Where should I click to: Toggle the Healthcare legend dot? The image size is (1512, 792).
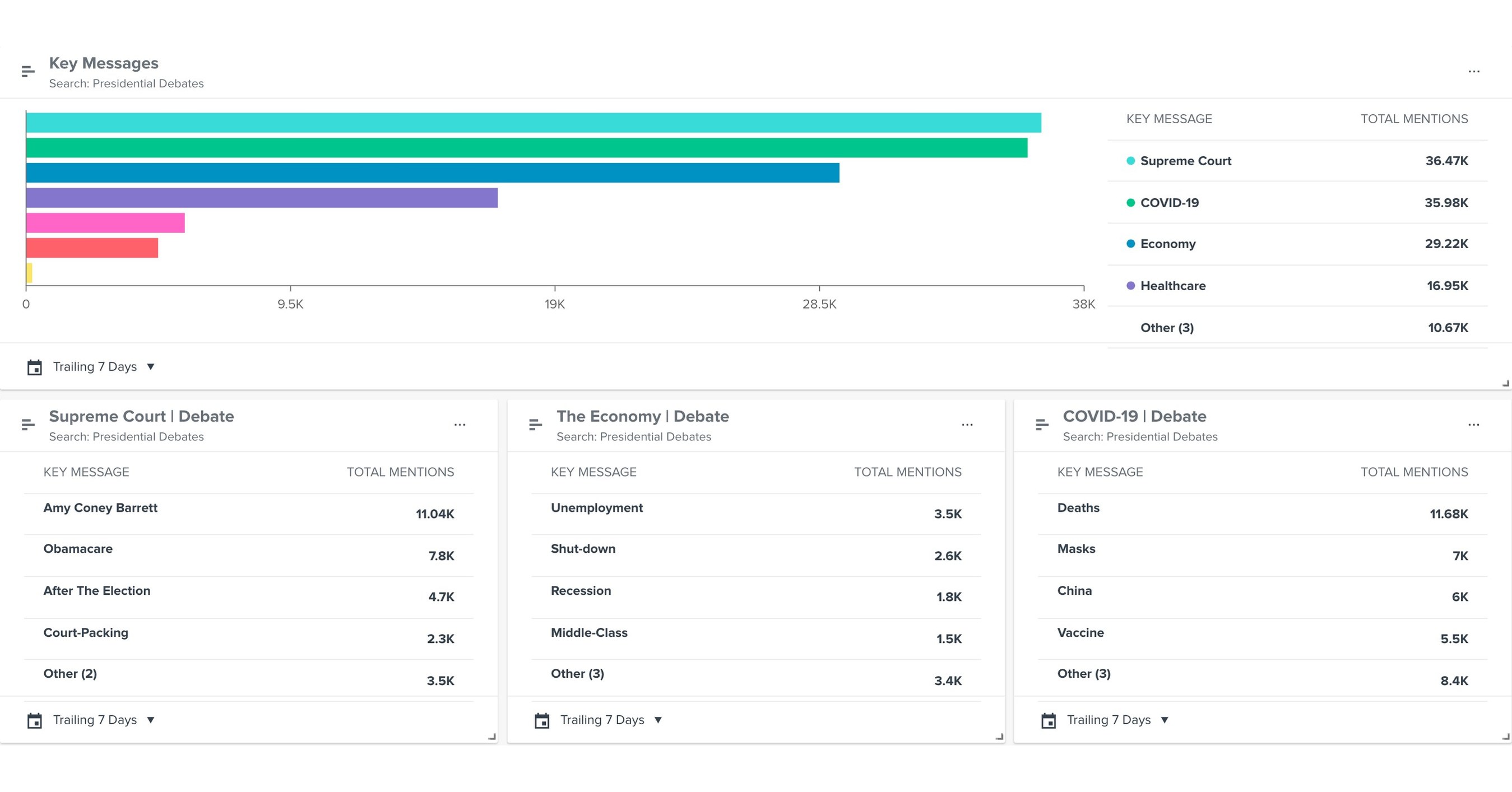1130,286
